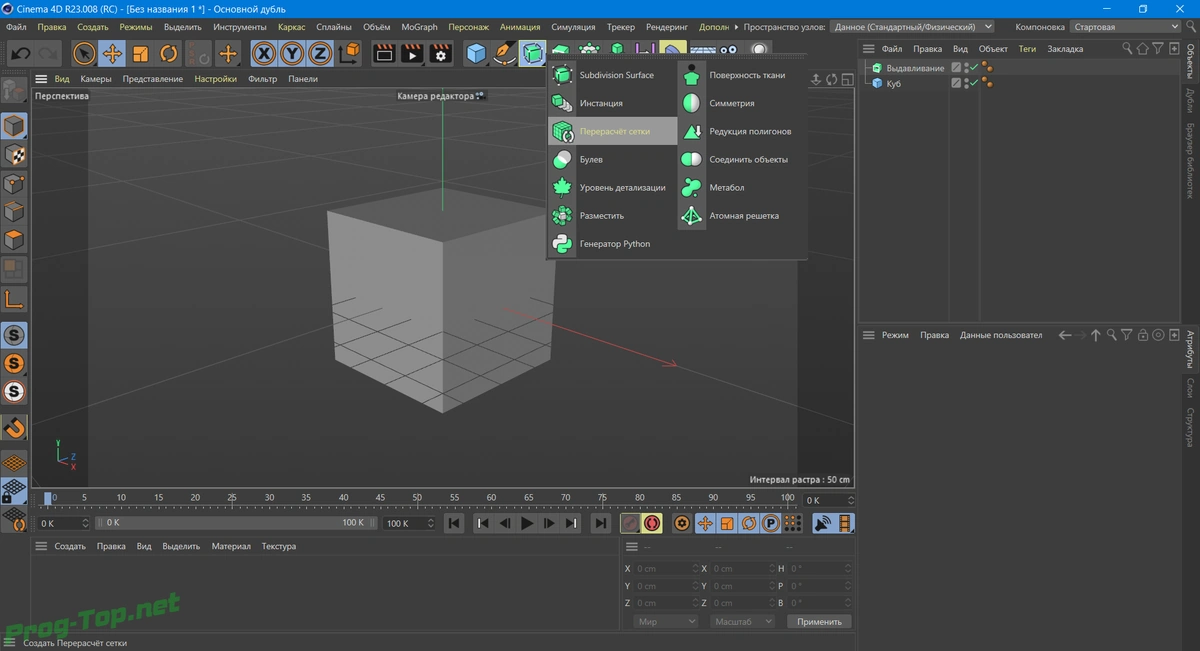Select Уровень детализации generator

(x=612, y=187)
